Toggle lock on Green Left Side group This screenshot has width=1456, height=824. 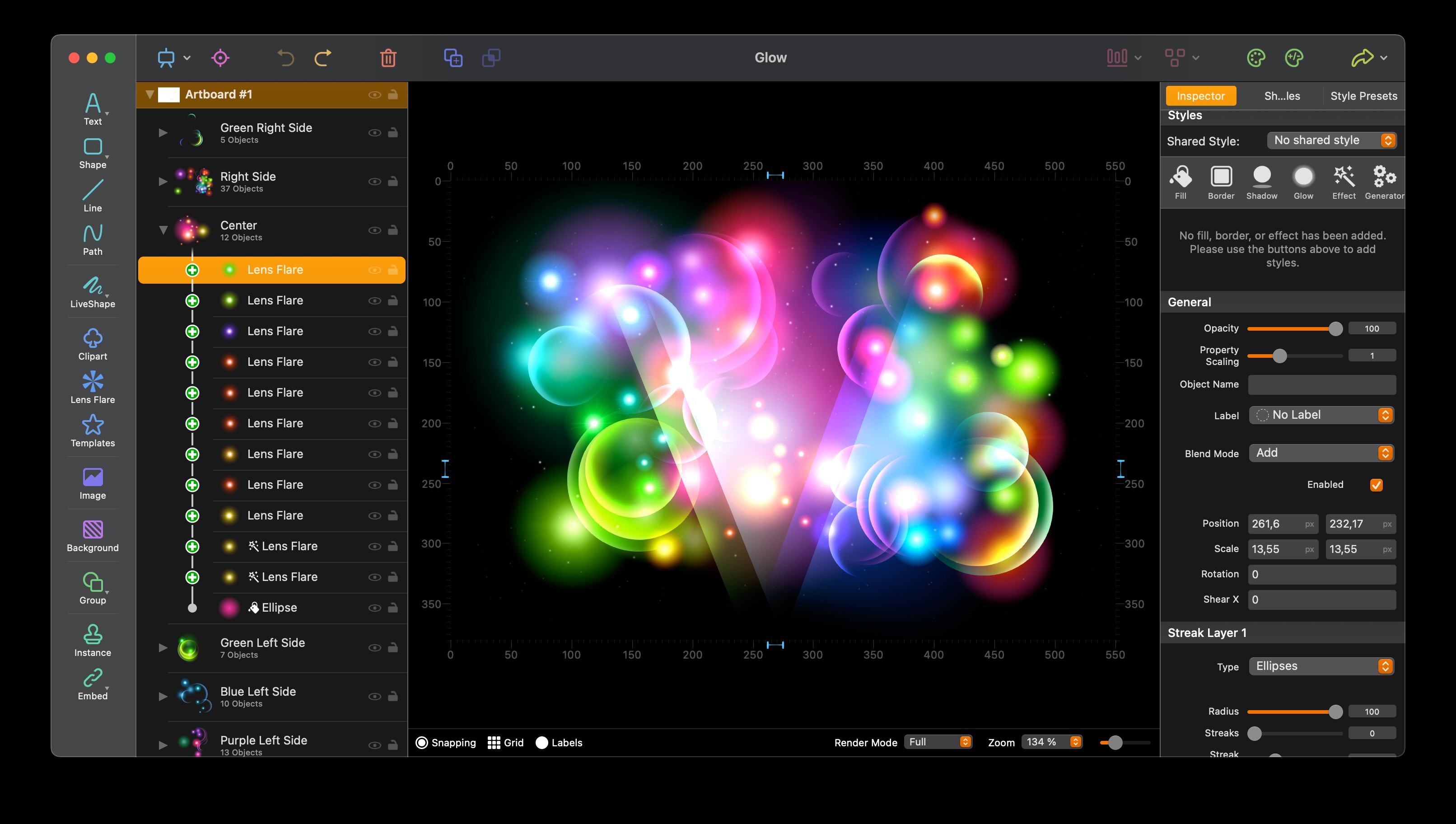coord(392,647)
